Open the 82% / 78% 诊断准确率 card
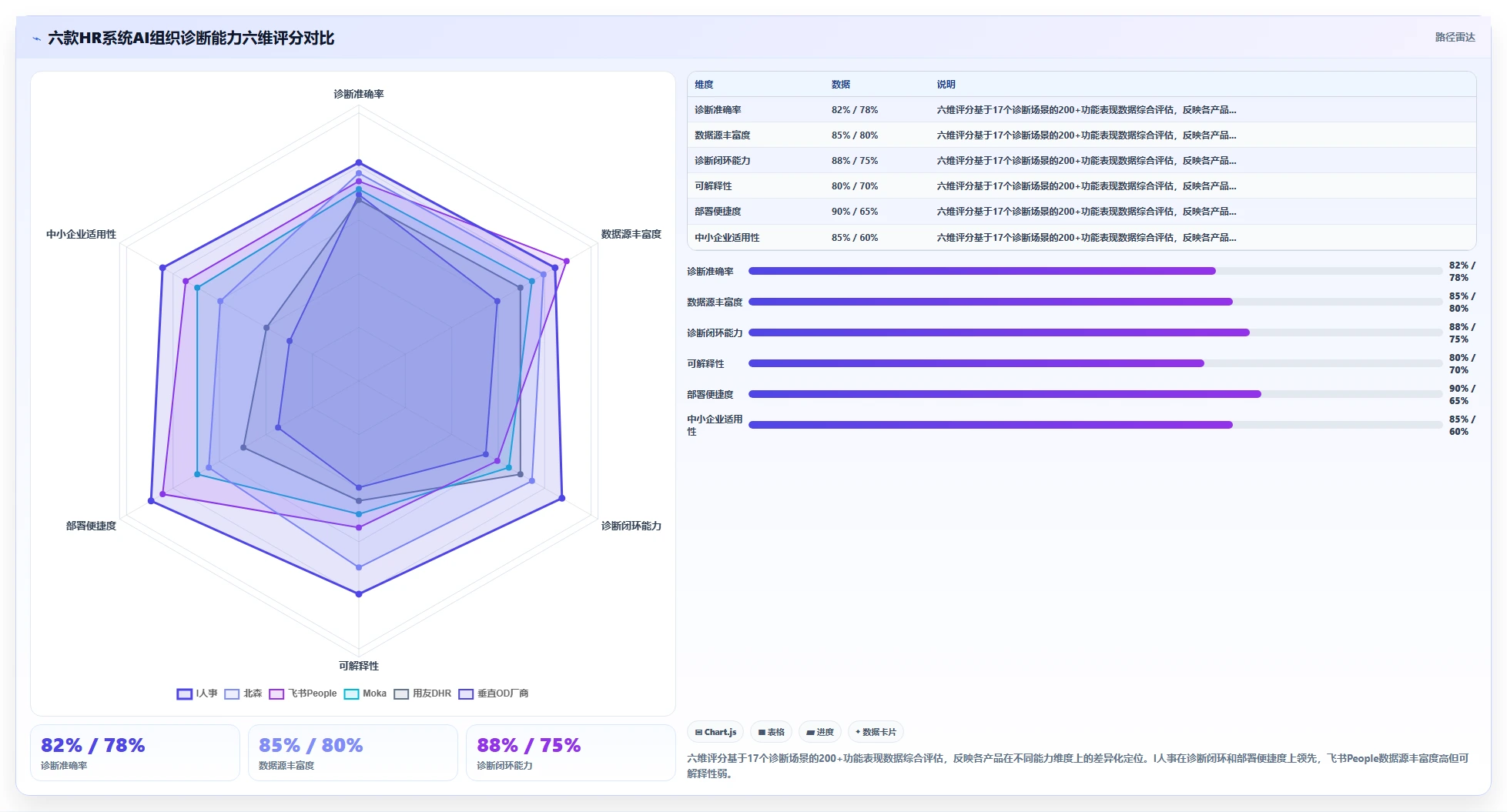This screenshot has width=1507, height=812. point(135,753)
